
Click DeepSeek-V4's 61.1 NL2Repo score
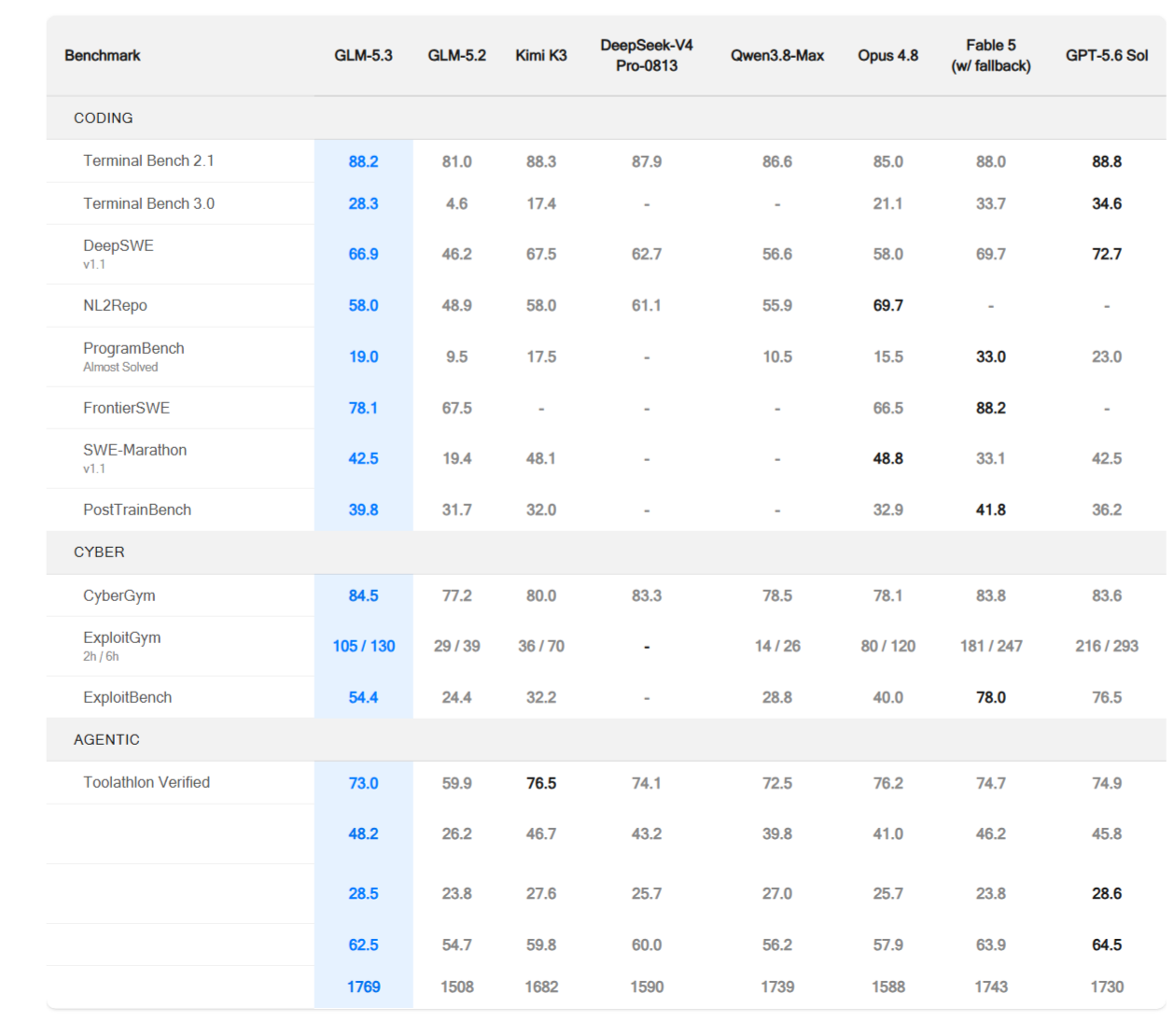click(x=647, y=305)
